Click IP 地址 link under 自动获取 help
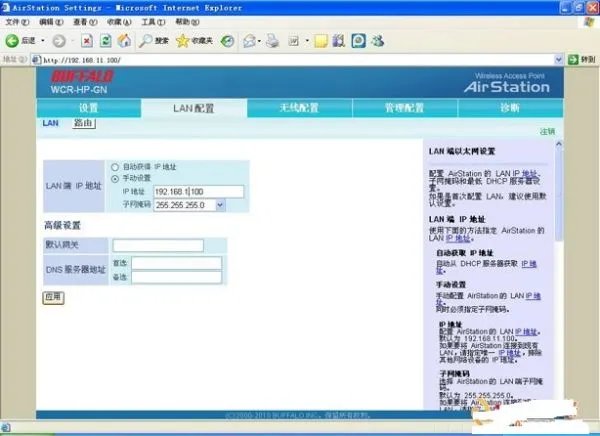The width and height of the screenshot is (600, 436). click(x=529, y=264)
